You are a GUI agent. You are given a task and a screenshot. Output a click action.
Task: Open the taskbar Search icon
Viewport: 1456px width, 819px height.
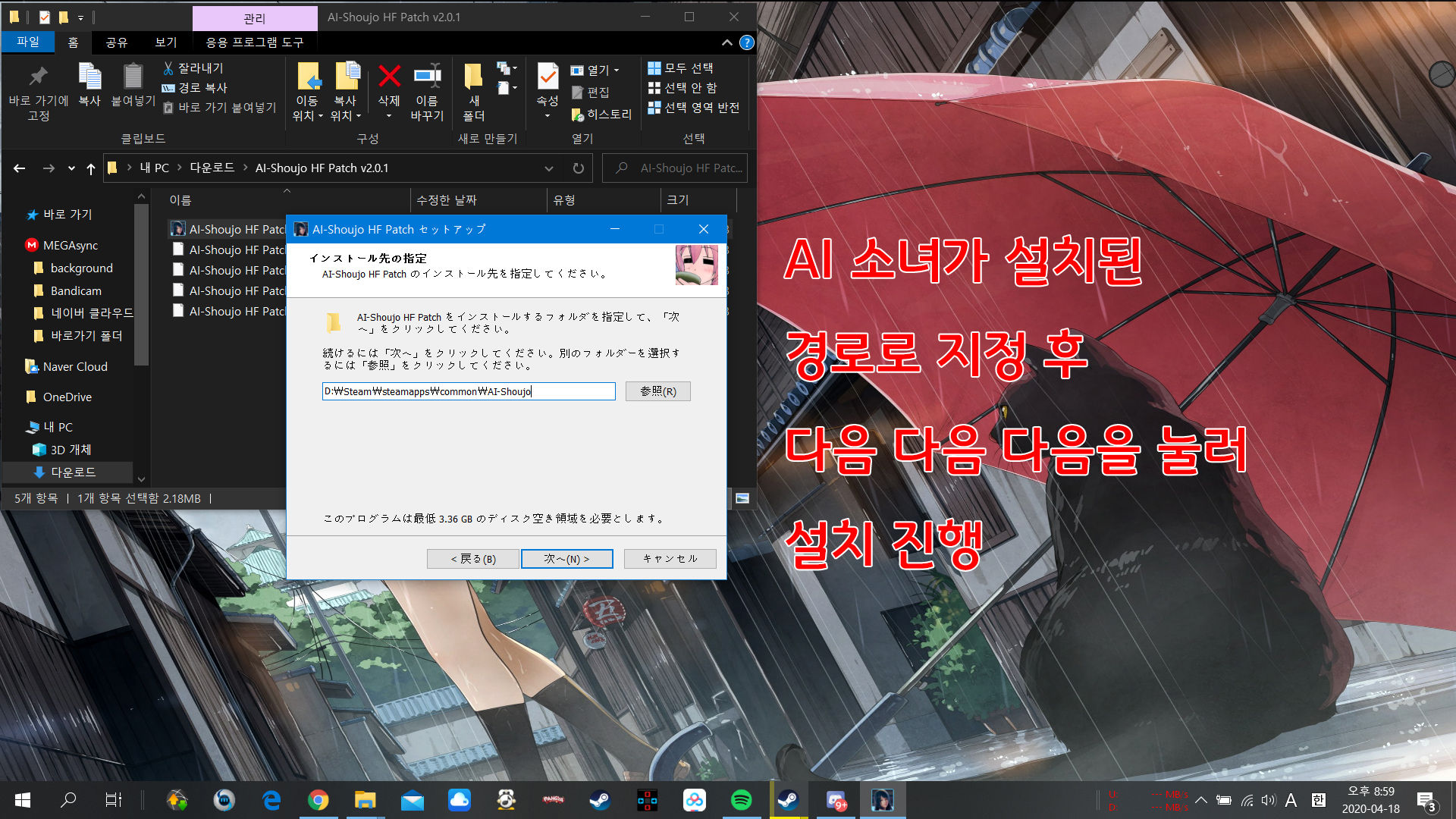click(68, 800)
